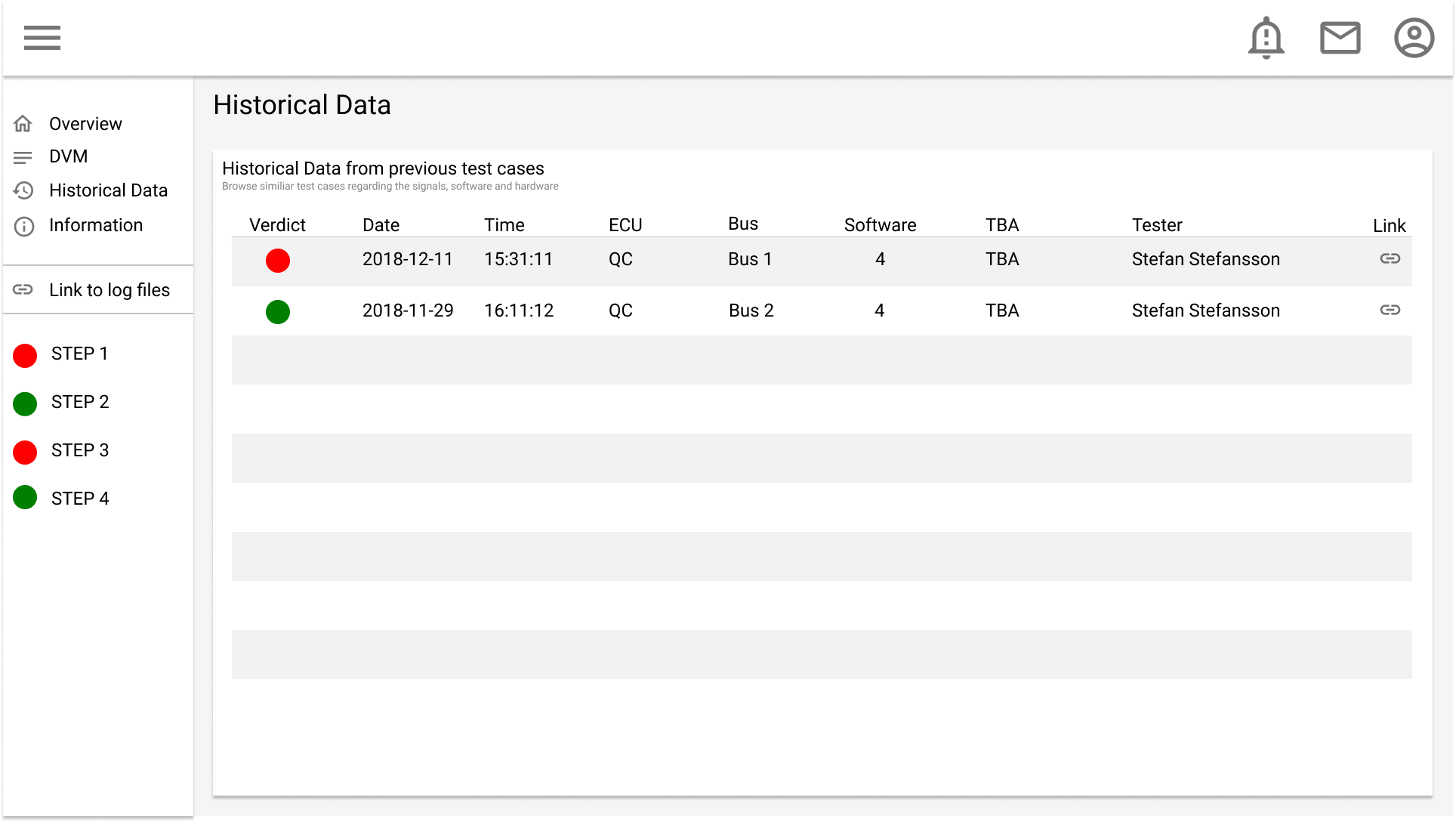Open Link to log files

point(110,290)
